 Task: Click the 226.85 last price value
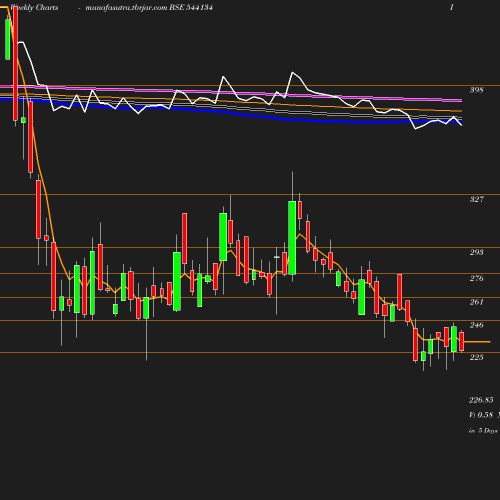(481, 400)
